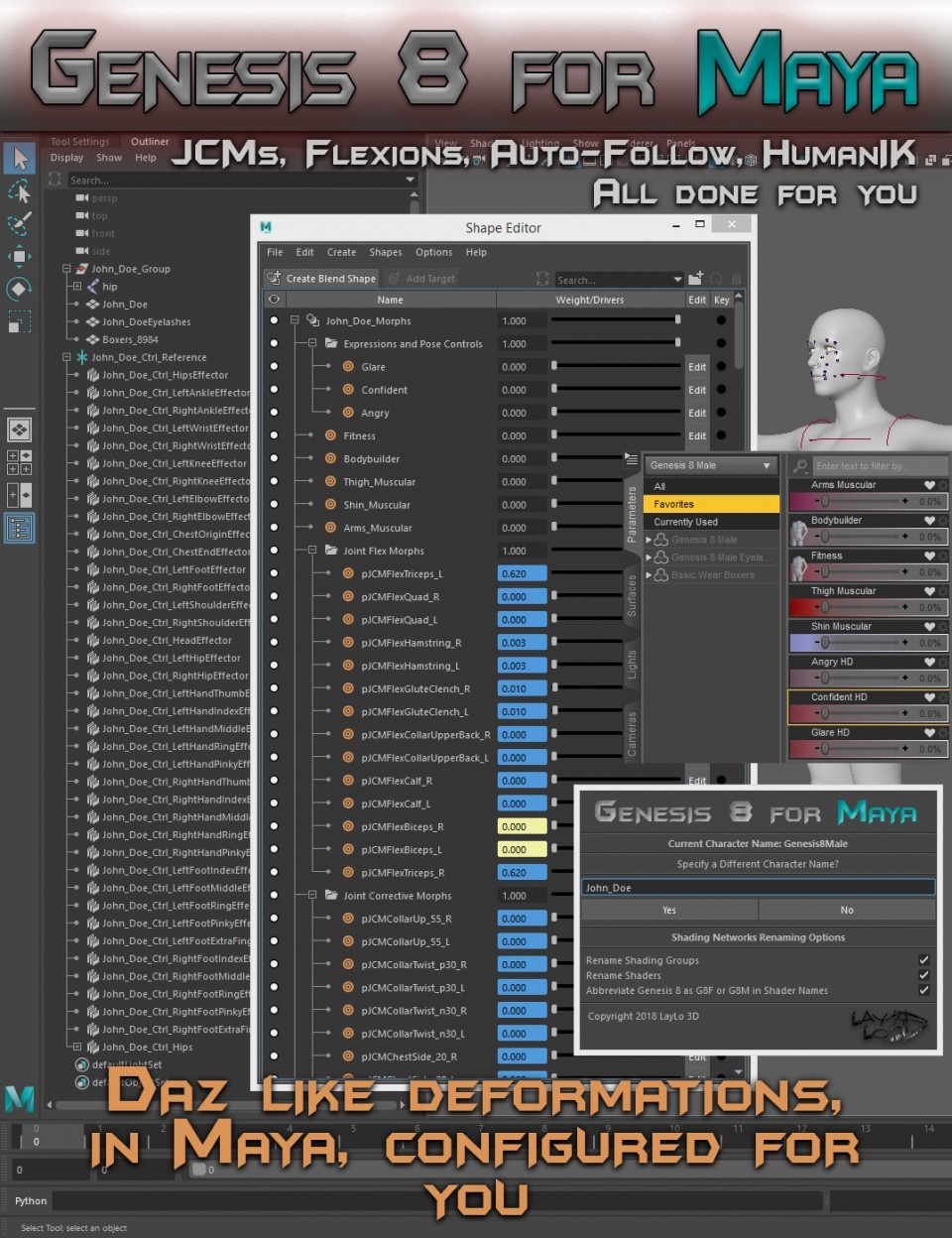The image size is (952, 1238).
Task: Click the Thigh Muscular slider handle
Action: click(x=825, y=606)
